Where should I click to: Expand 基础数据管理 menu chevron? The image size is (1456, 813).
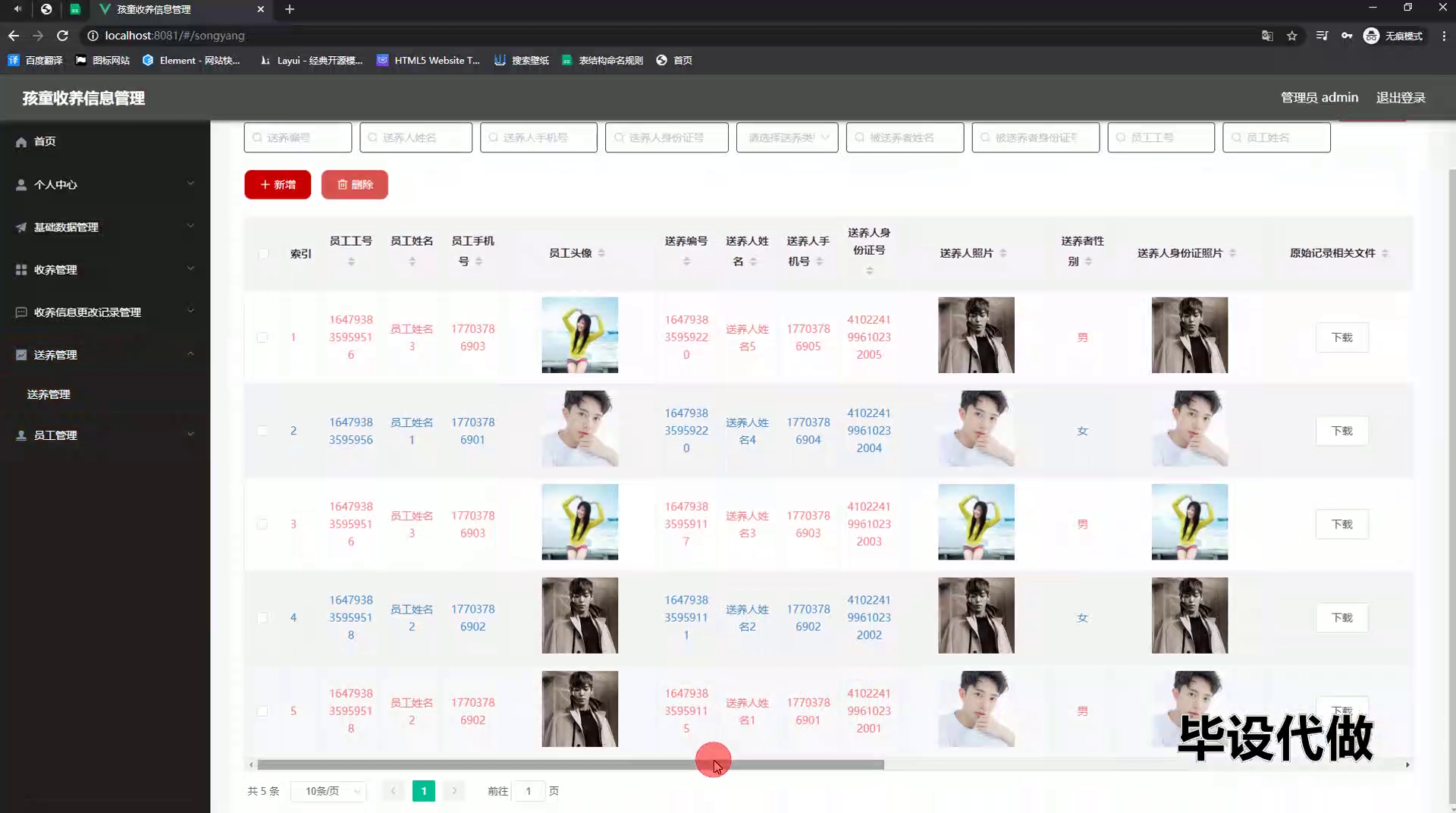[190, 226]
